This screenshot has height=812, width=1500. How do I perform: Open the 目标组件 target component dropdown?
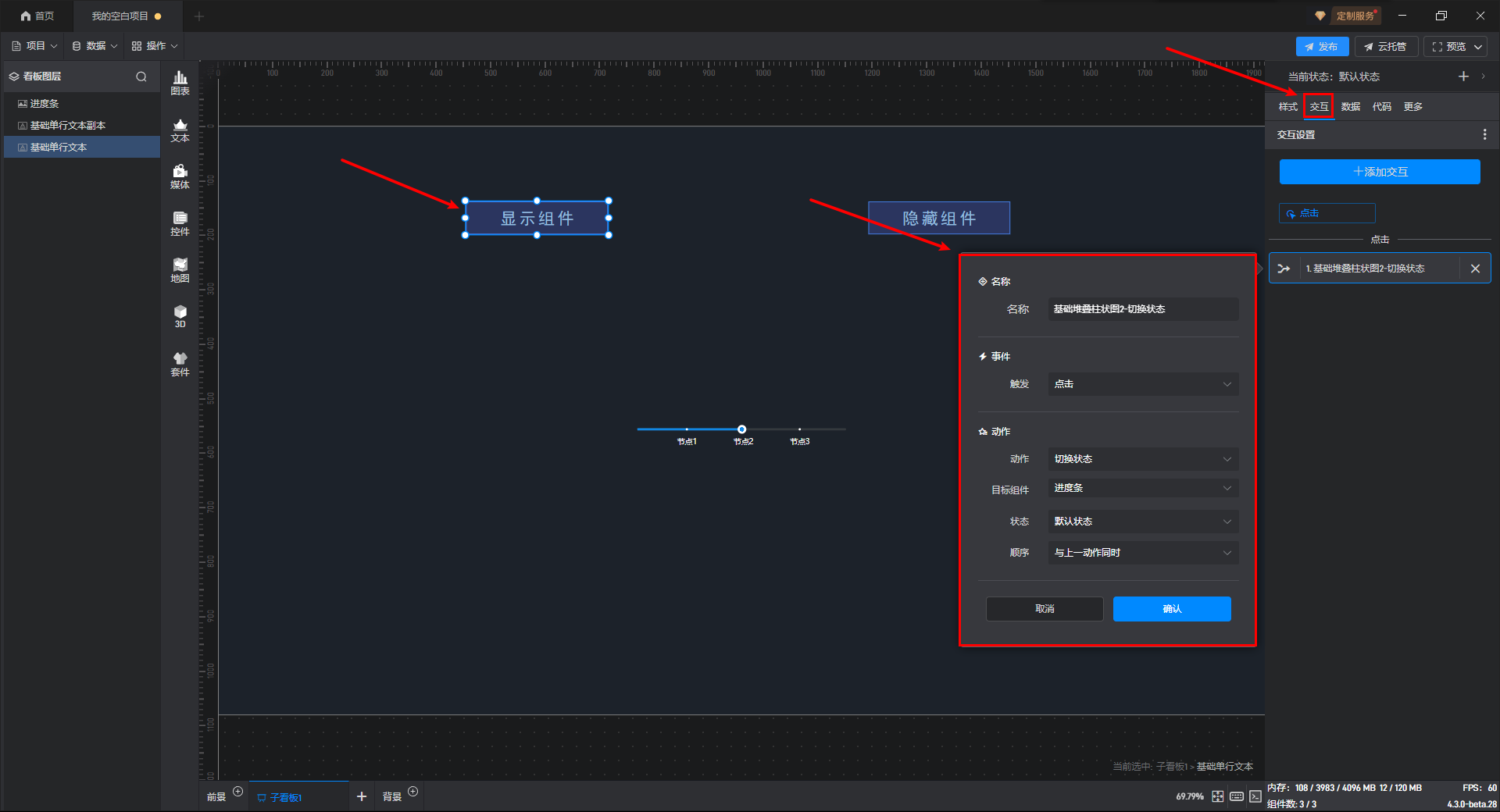pos(1142,488)
